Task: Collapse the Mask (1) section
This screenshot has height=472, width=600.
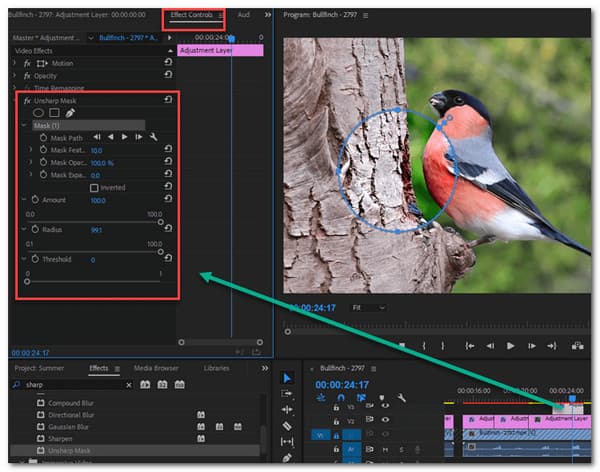Action: click(24, 126)
